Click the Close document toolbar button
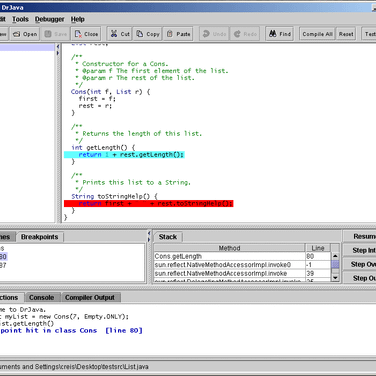This screenshot has height=376, width=376. [x=86, y=34]
